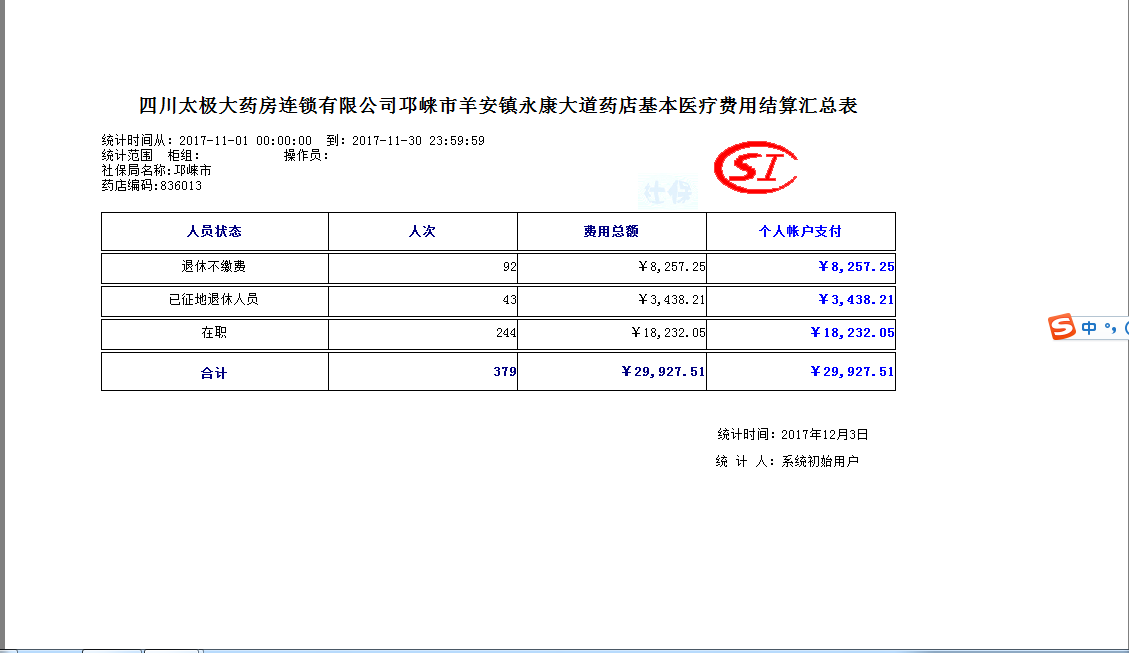Viewport: 1129px width, 653px height.
Task: Click ¥3,438.21 in the 费用总额 column
Action: pos(671,300)
